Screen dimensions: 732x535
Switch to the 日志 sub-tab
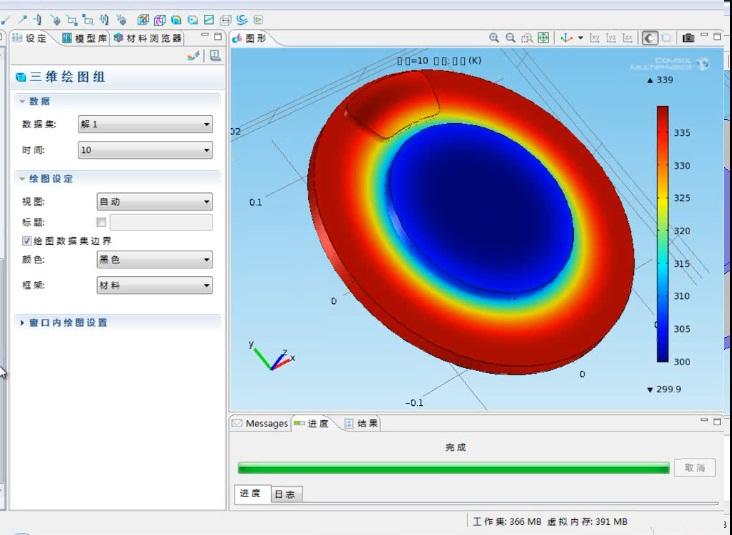[286, 494]
